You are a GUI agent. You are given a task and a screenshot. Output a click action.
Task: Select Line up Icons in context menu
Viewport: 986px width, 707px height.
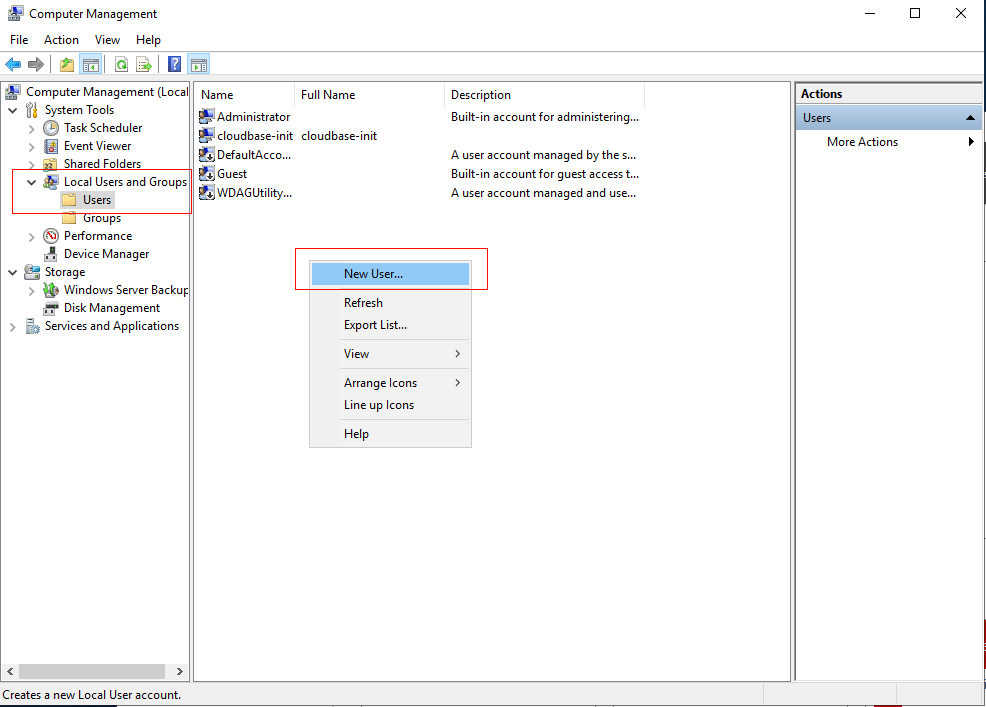pos(391,405)
